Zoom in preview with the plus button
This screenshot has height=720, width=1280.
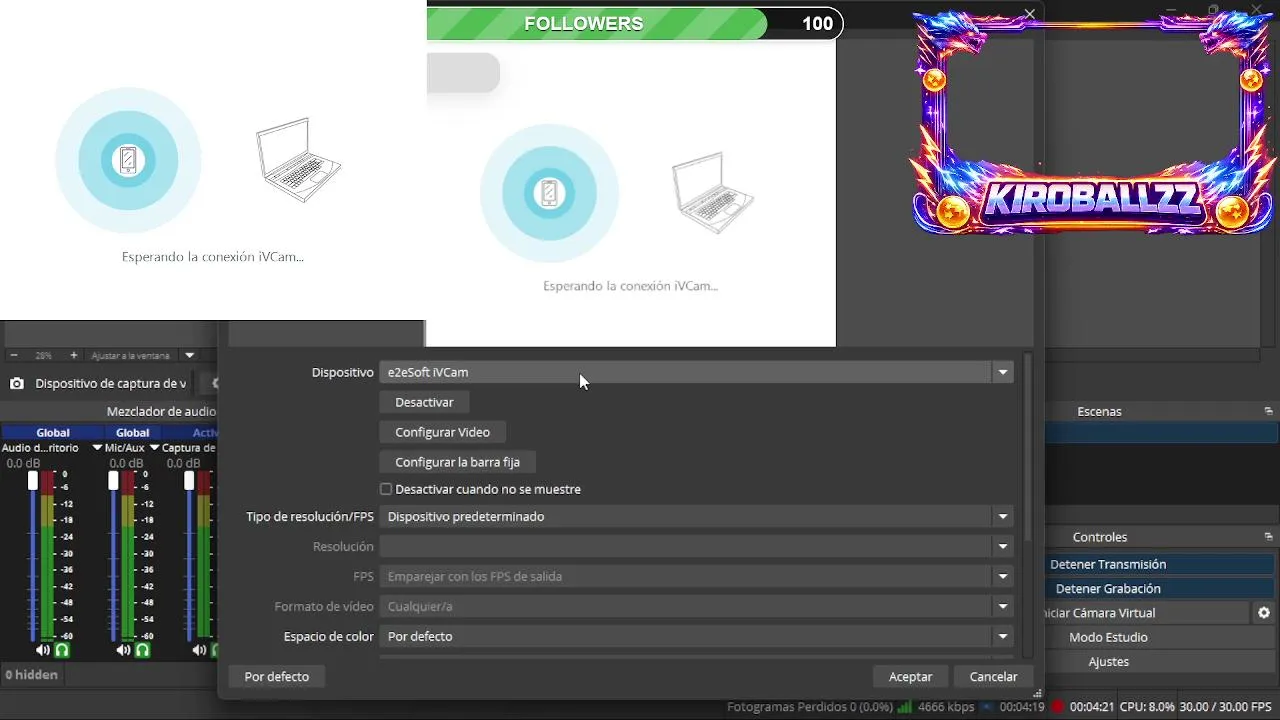73,355
